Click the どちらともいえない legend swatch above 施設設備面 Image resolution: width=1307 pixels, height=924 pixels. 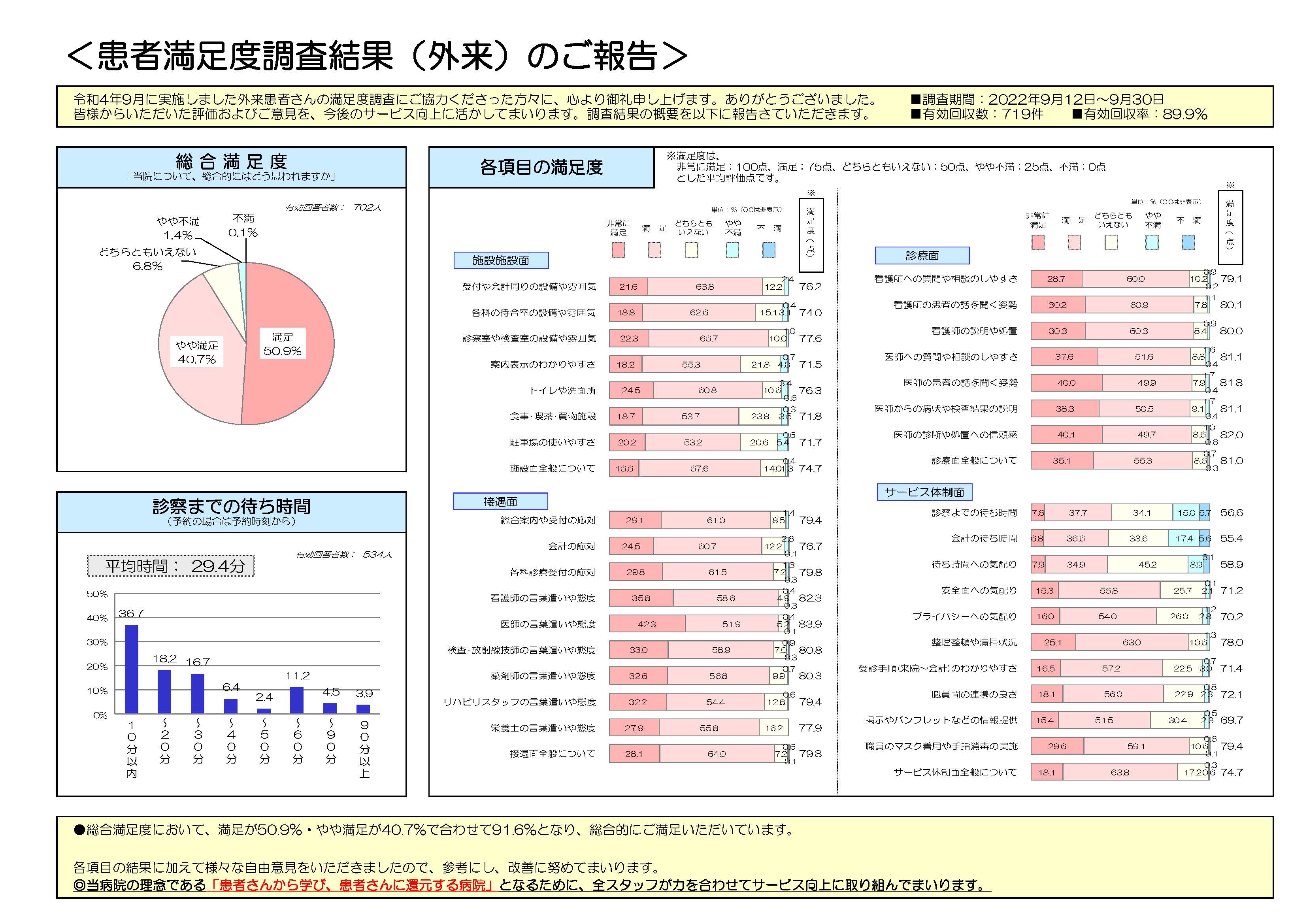click(x=692, y=250)
